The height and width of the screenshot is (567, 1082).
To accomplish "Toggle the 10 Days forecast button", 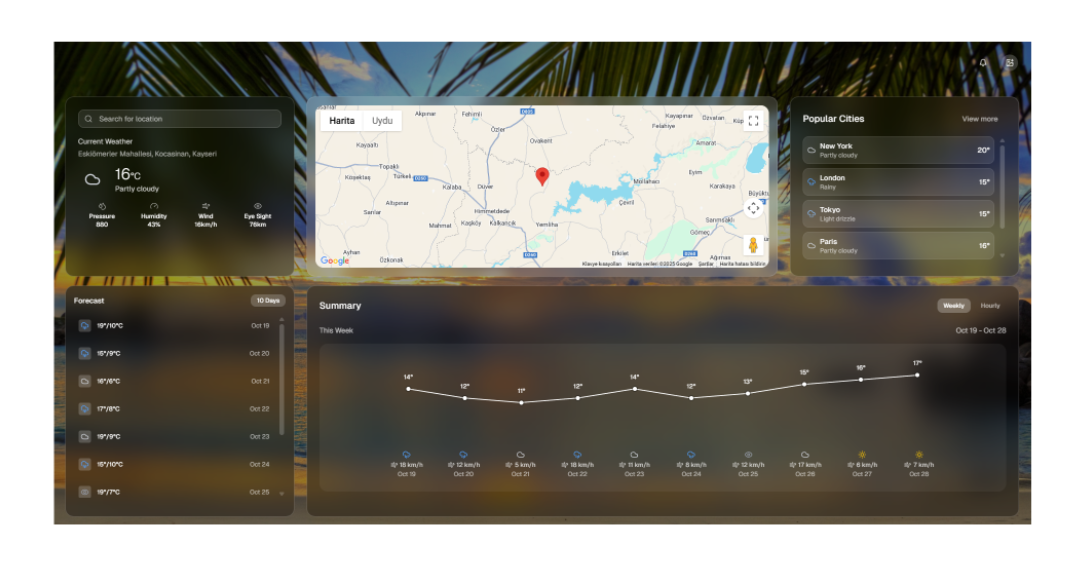I will [x=268, y=300].
